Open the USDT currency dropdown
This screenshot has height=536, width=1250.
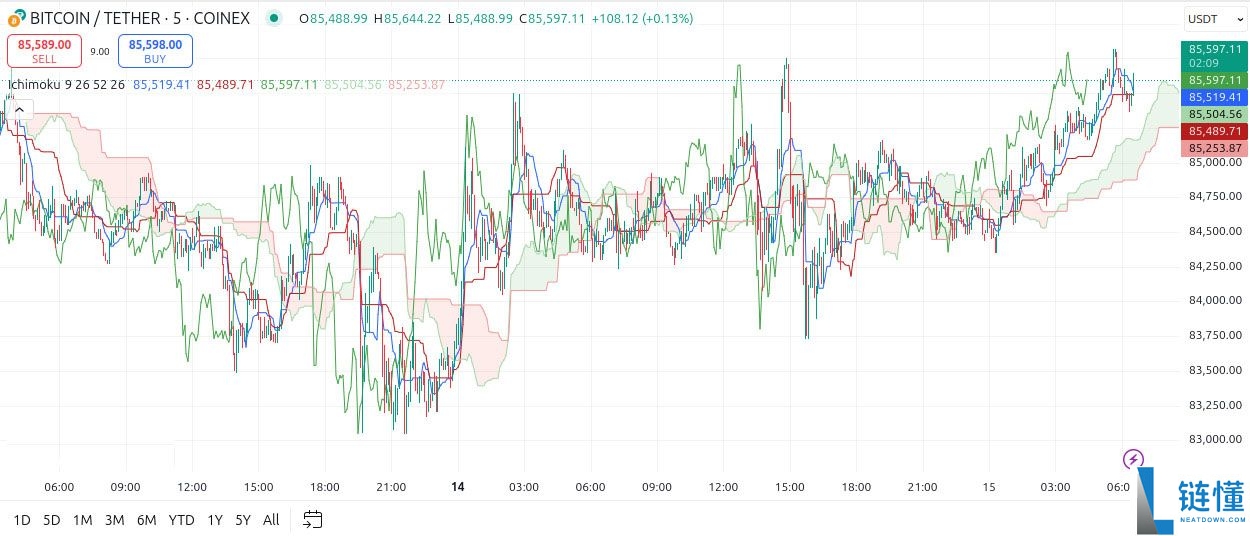pos(1208,19)
